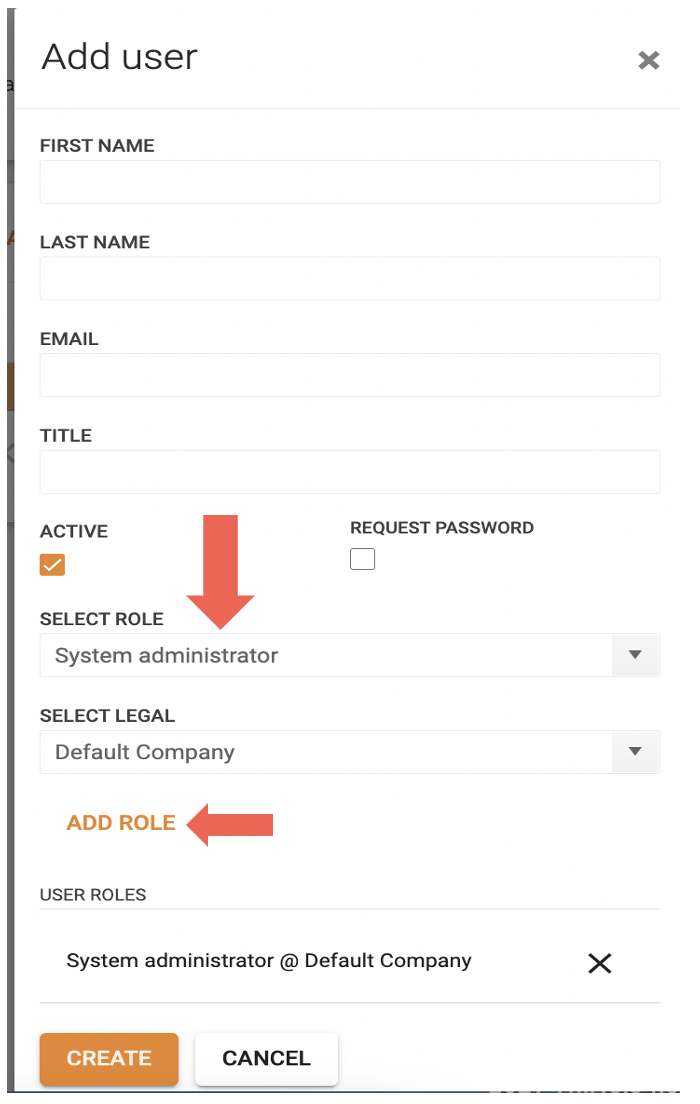Click the Request Password label
700x1104 pixels.
(442, 527)
